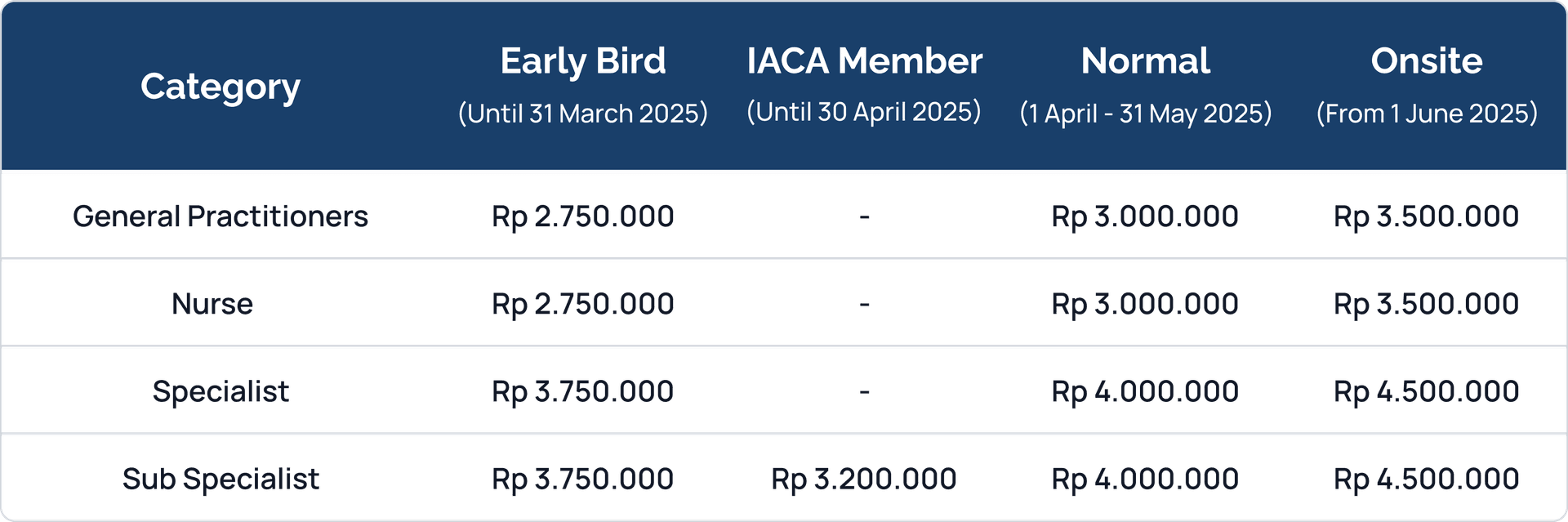Click the Until 31 March 2025 subtitle
Viewport: 1568px width, 522px height.
click(x=583, y=113)
